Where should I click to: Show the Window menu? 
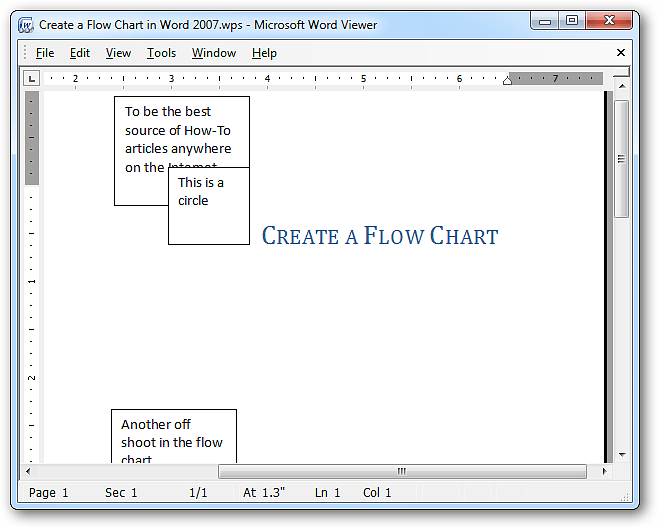pyautogui.click(x=214, y=53)
